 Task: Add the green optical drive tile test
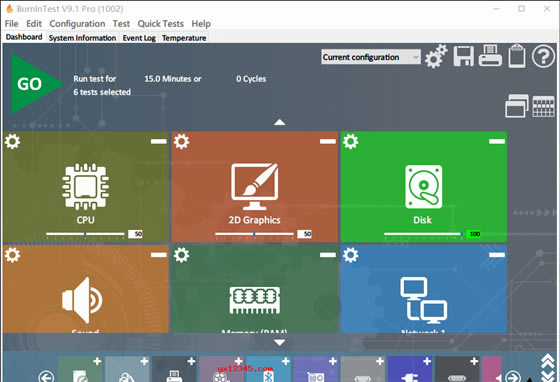[97, 361]
